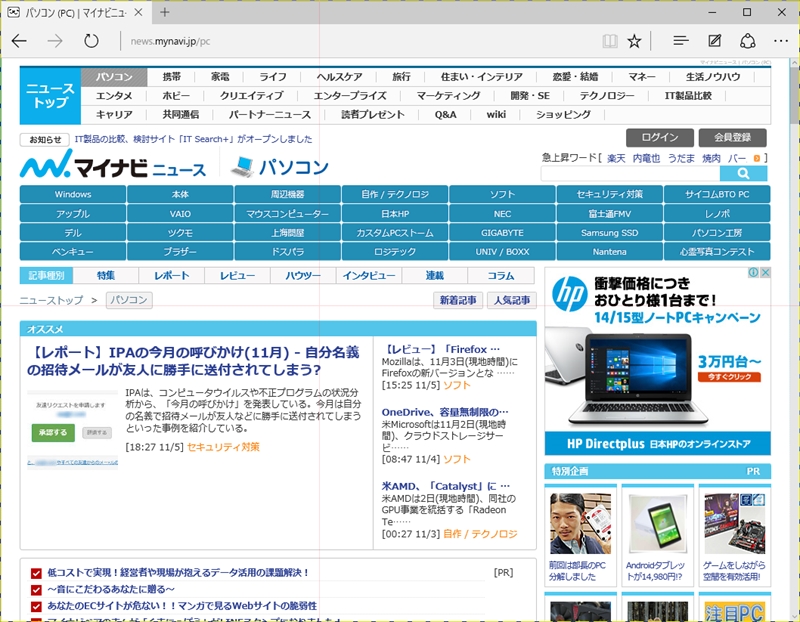This screenshot has height=622, width=800.
Task: Open the IPA今月の呼びかけ report headline
Action: tap(193, 361)
